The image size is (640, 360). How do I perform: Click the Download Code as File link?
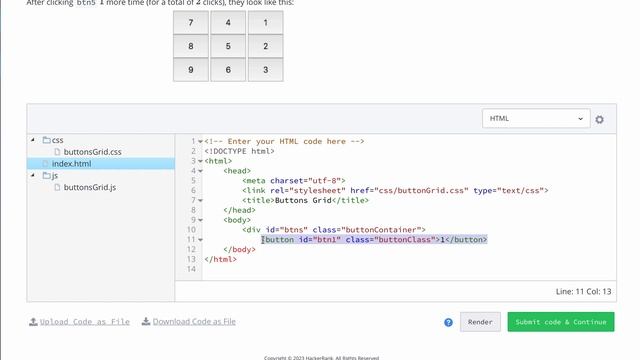pos(194,322)
